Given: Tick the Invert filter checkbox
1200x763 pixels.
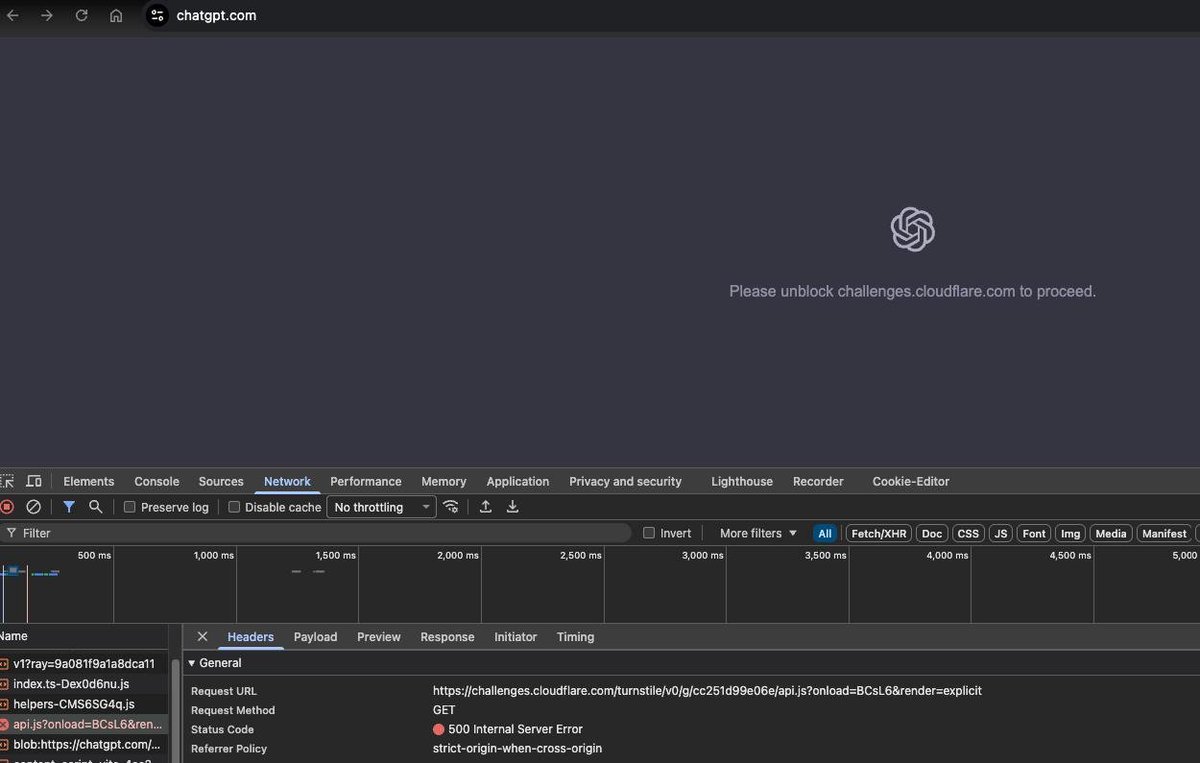Looking at the screenshot, I should point(649,533).
